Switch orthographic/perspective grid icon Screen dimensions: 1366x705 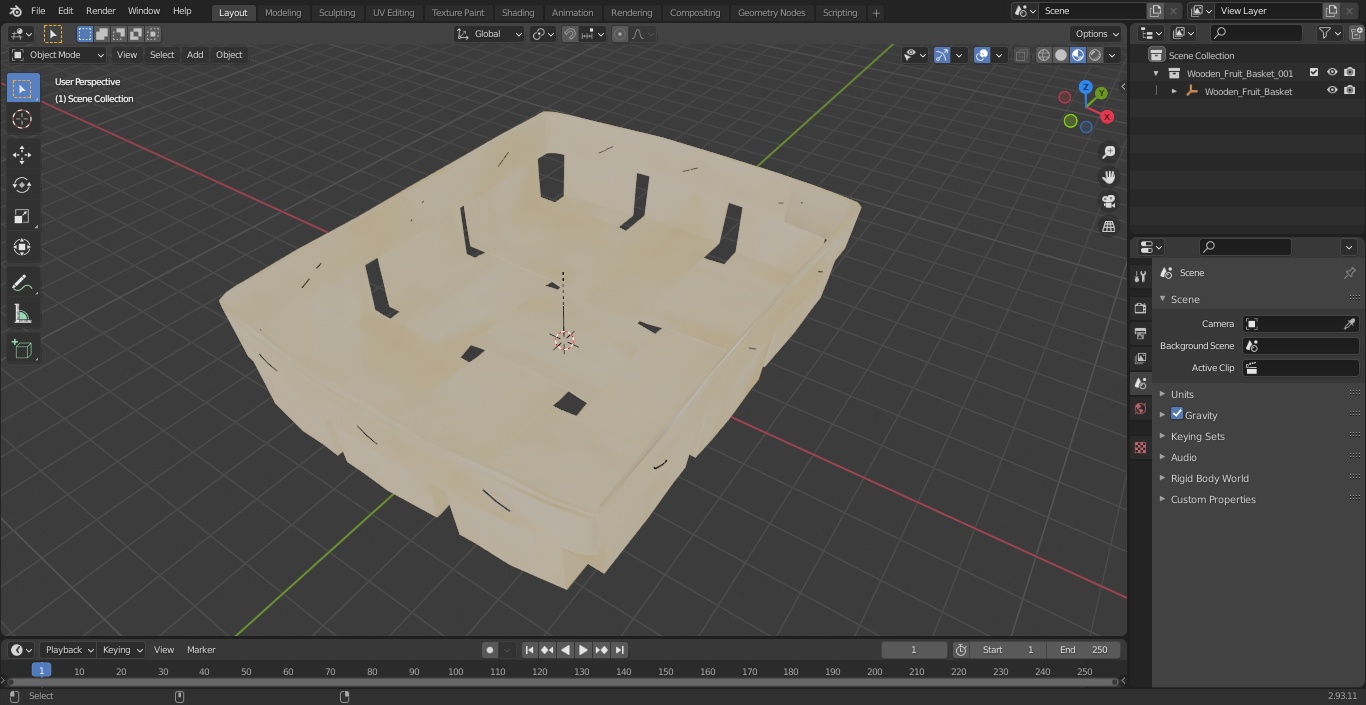point(1108,227)
